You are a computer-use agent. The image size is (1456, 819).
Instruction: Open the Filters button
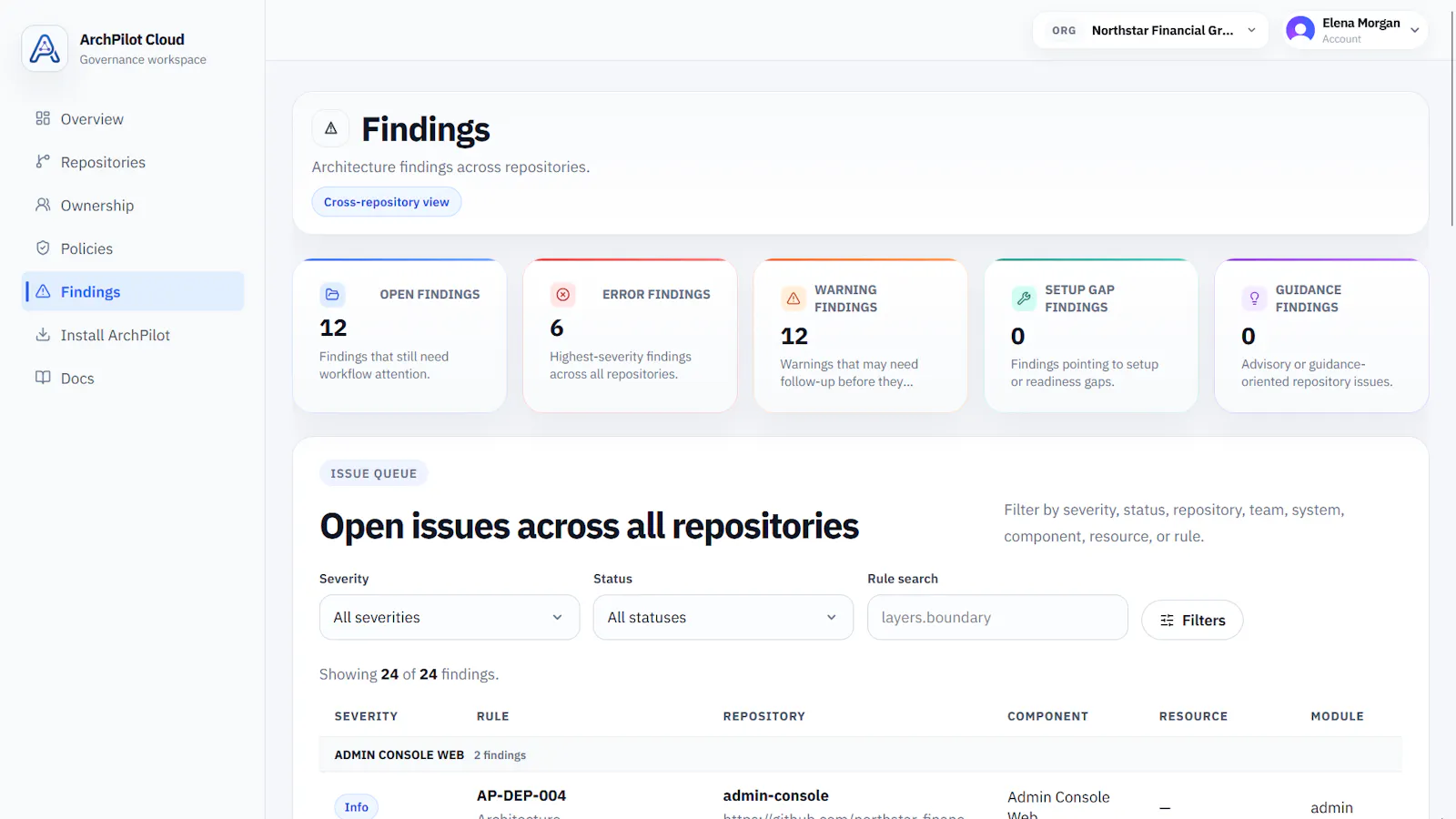tap(1192, 620)
